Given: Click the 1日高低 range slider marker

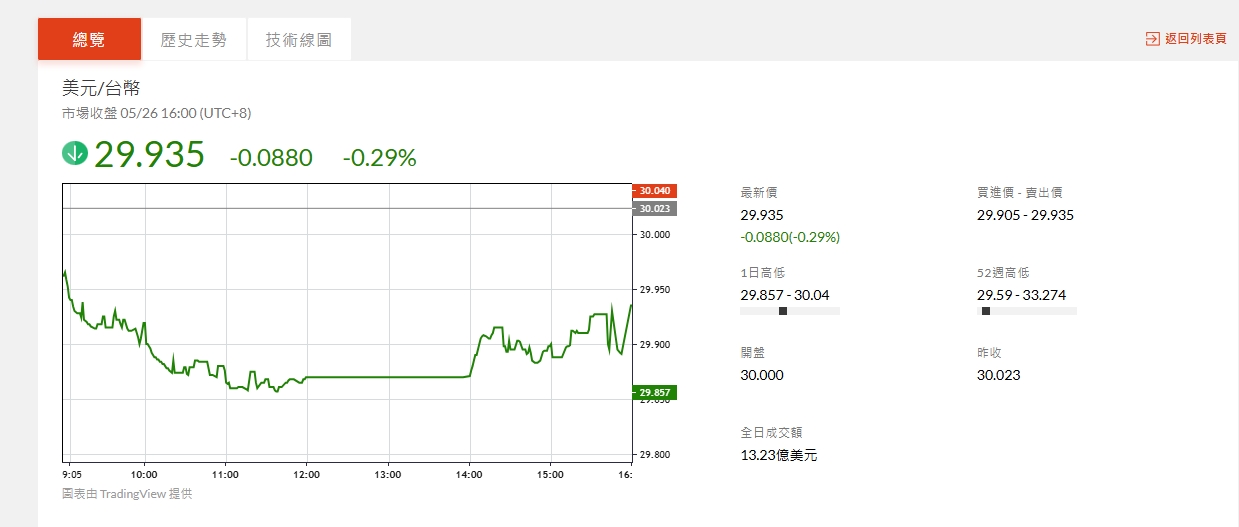Looking at the screenshot, I should [x=782, y=311].
